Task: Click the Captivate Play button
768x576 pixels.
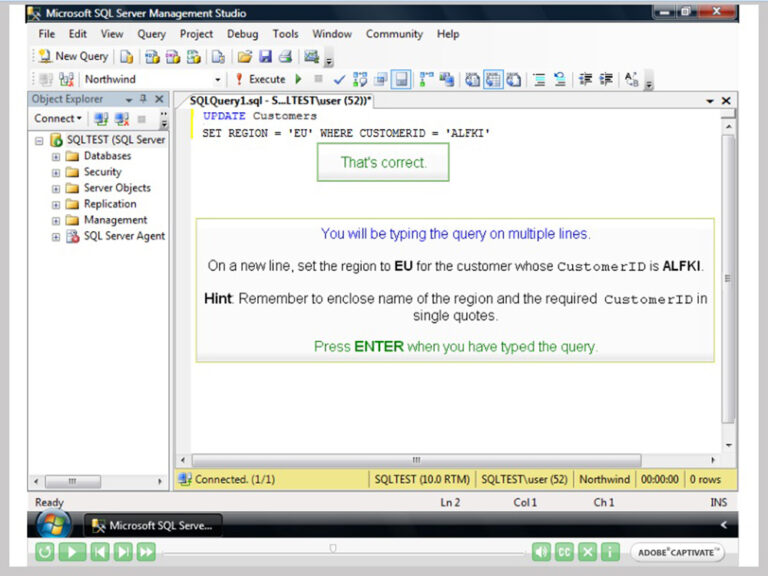Action: [x=72, y=552]
